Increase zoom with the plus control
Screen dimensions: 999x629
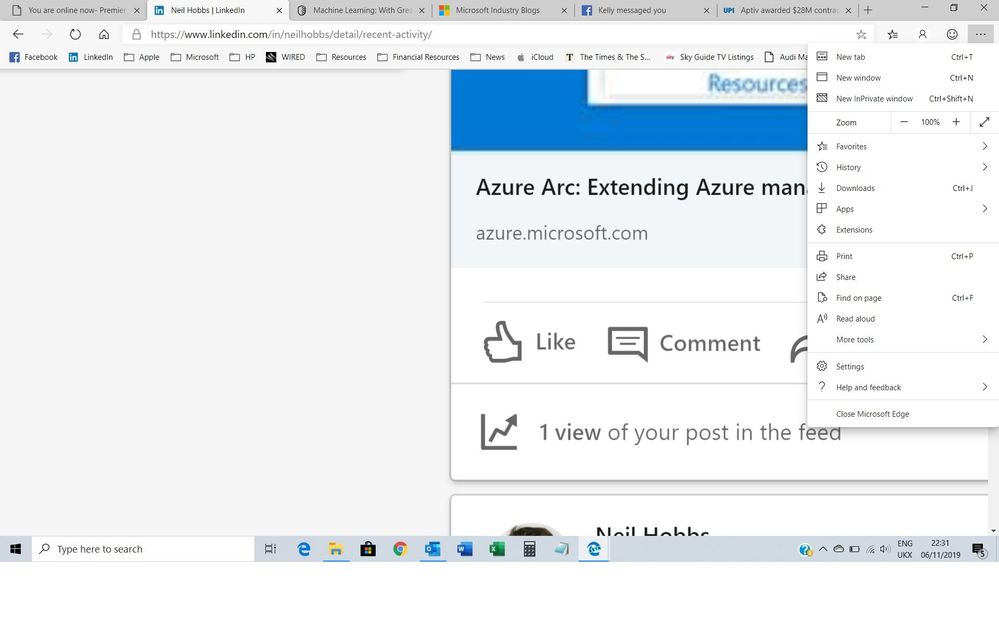click(956, 121)
